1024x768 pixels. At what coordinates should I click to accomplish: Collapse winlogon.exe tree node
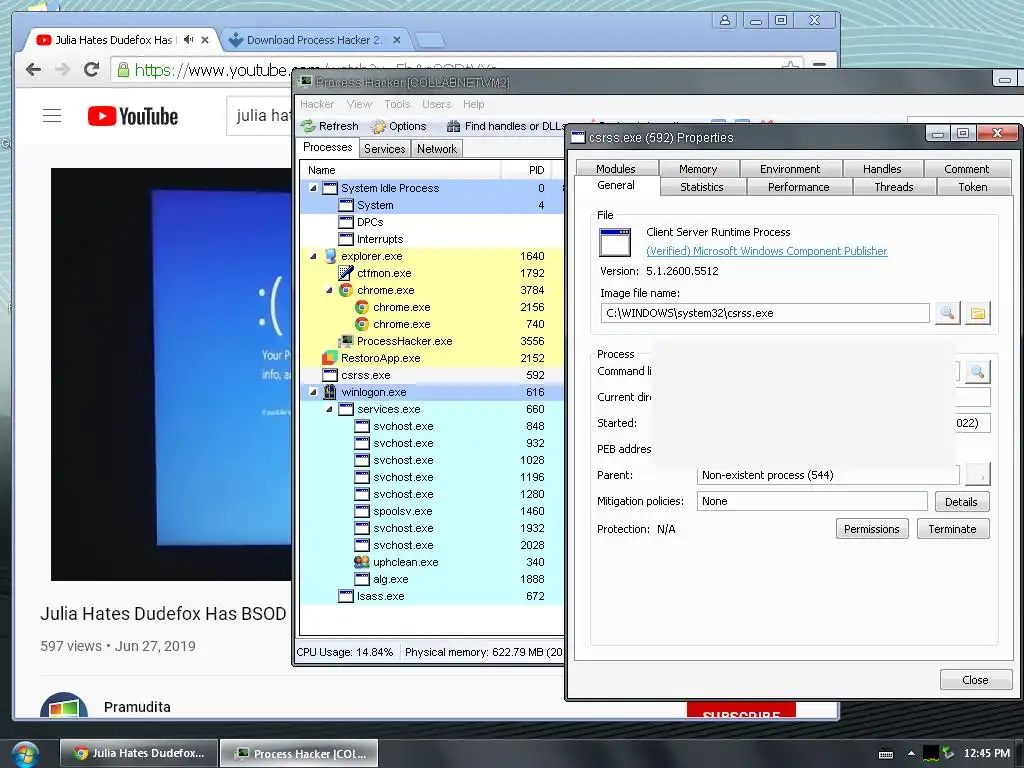point(313,392)
